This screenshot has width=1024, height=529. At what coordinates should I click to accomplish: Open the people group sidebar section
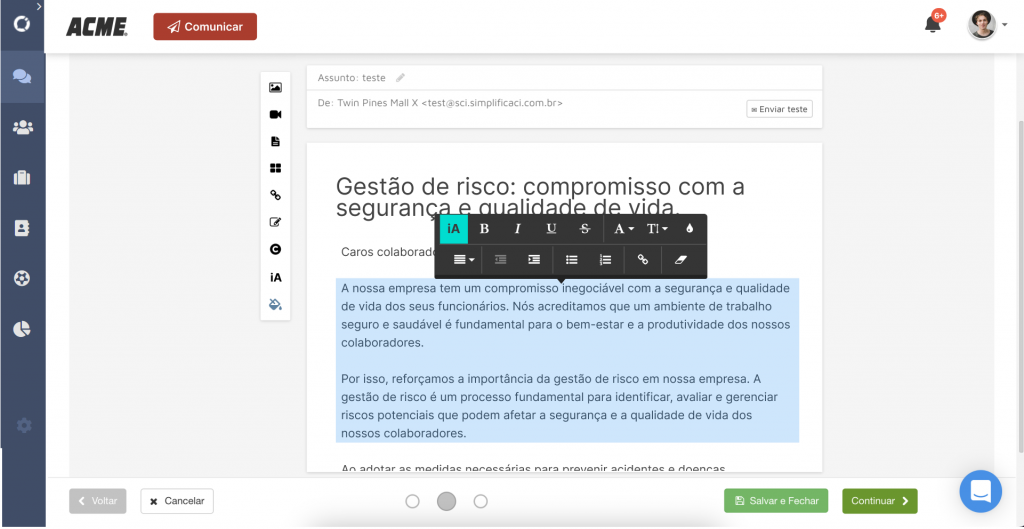coord(22,127)
